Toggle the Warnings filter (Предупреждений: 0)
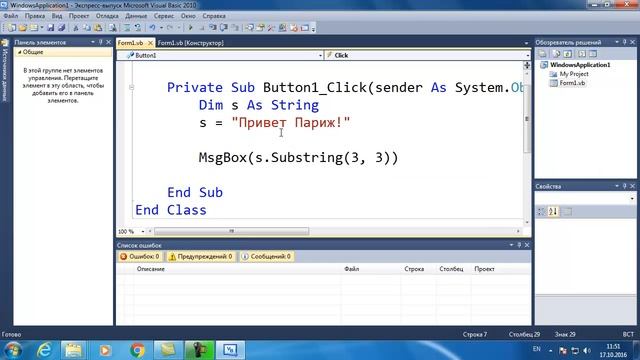This screenshot has height=360, width=640. (201, 256)
